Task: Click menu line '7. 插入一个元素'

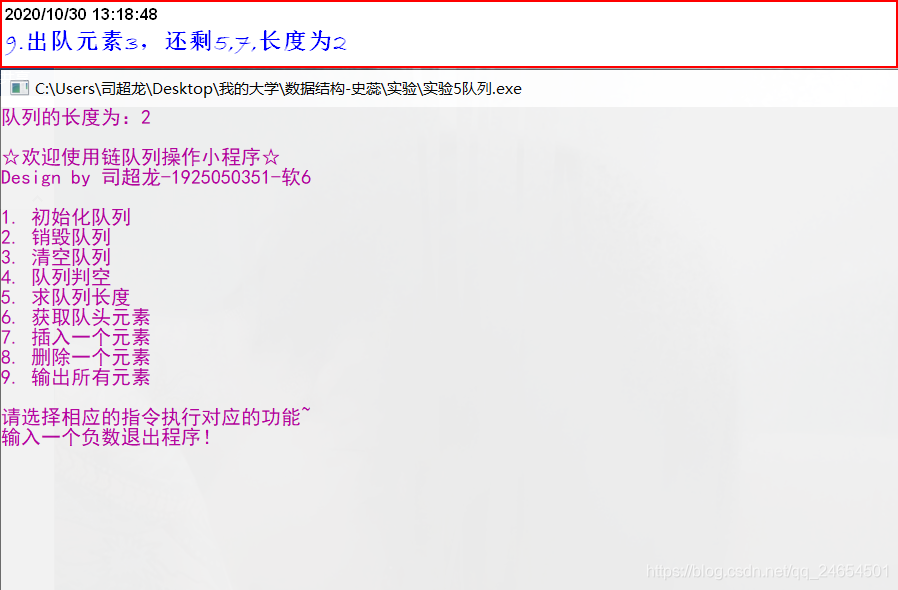Action: click(76, 337)
